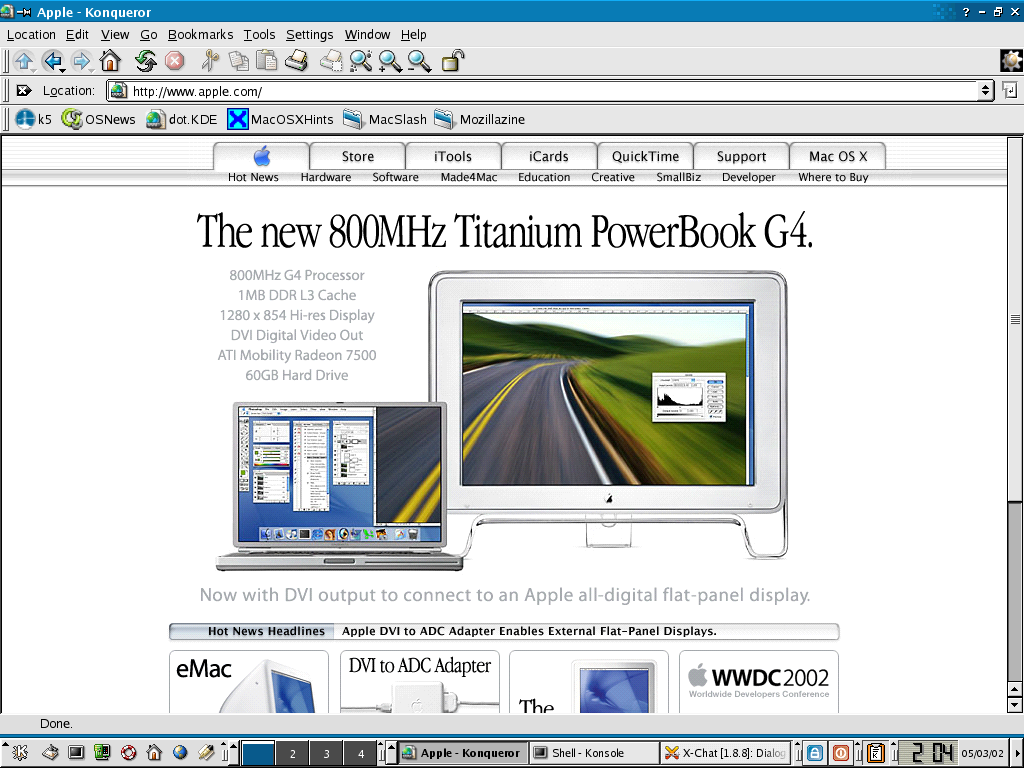1024x768 pixels.
Task: Stop loading with the red X icon
Action: [x=174, y=61]
